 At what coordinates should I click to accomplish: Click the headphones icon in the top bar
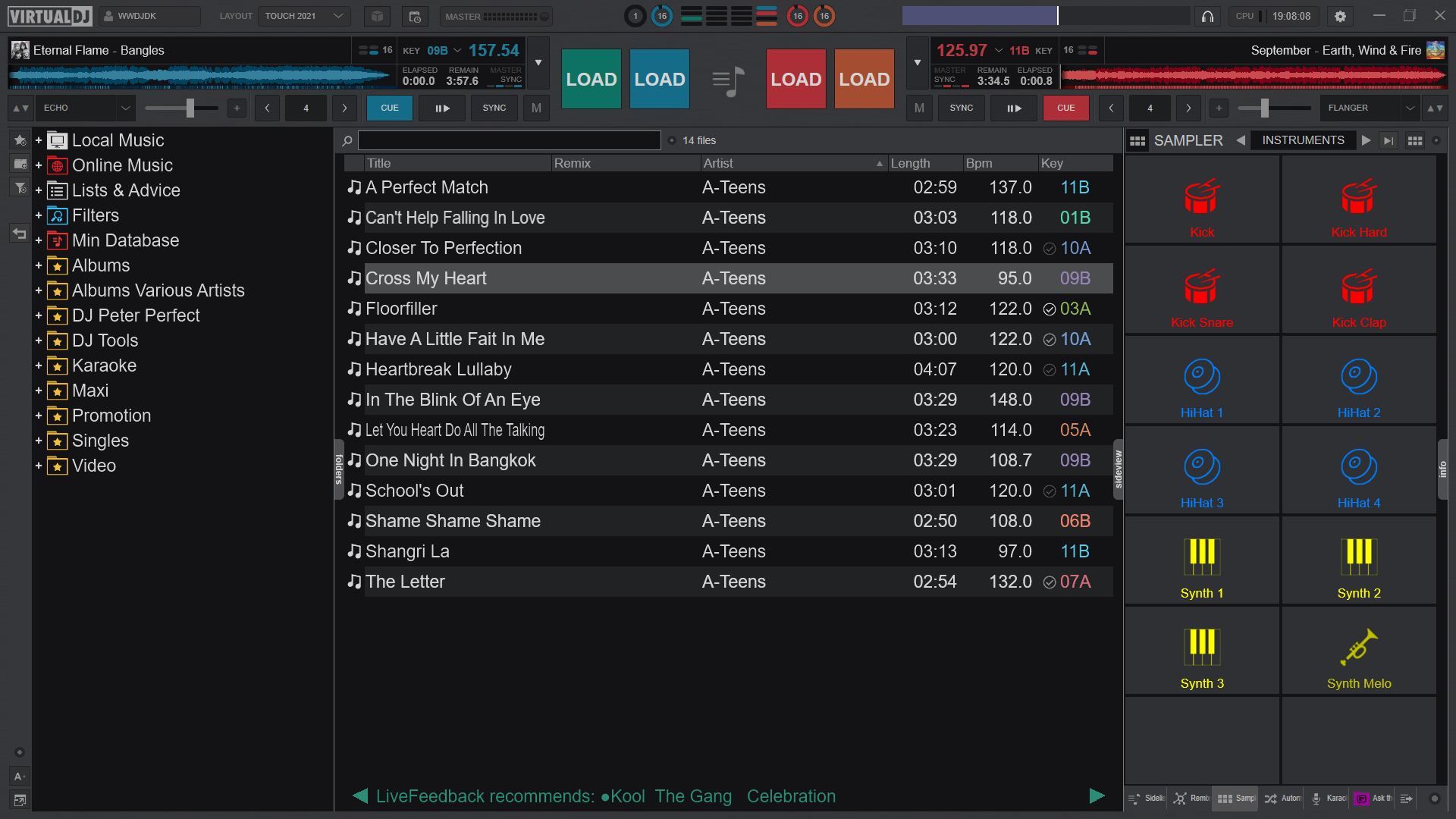point(1207,16)
